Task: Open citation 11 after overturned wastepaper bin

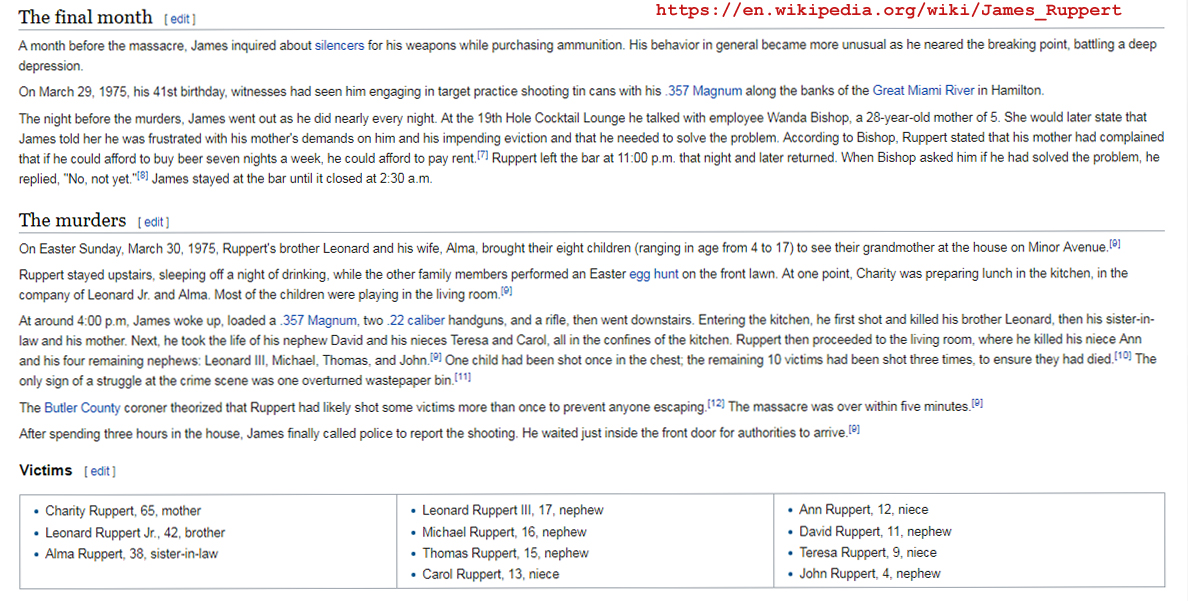Action: 462,377
